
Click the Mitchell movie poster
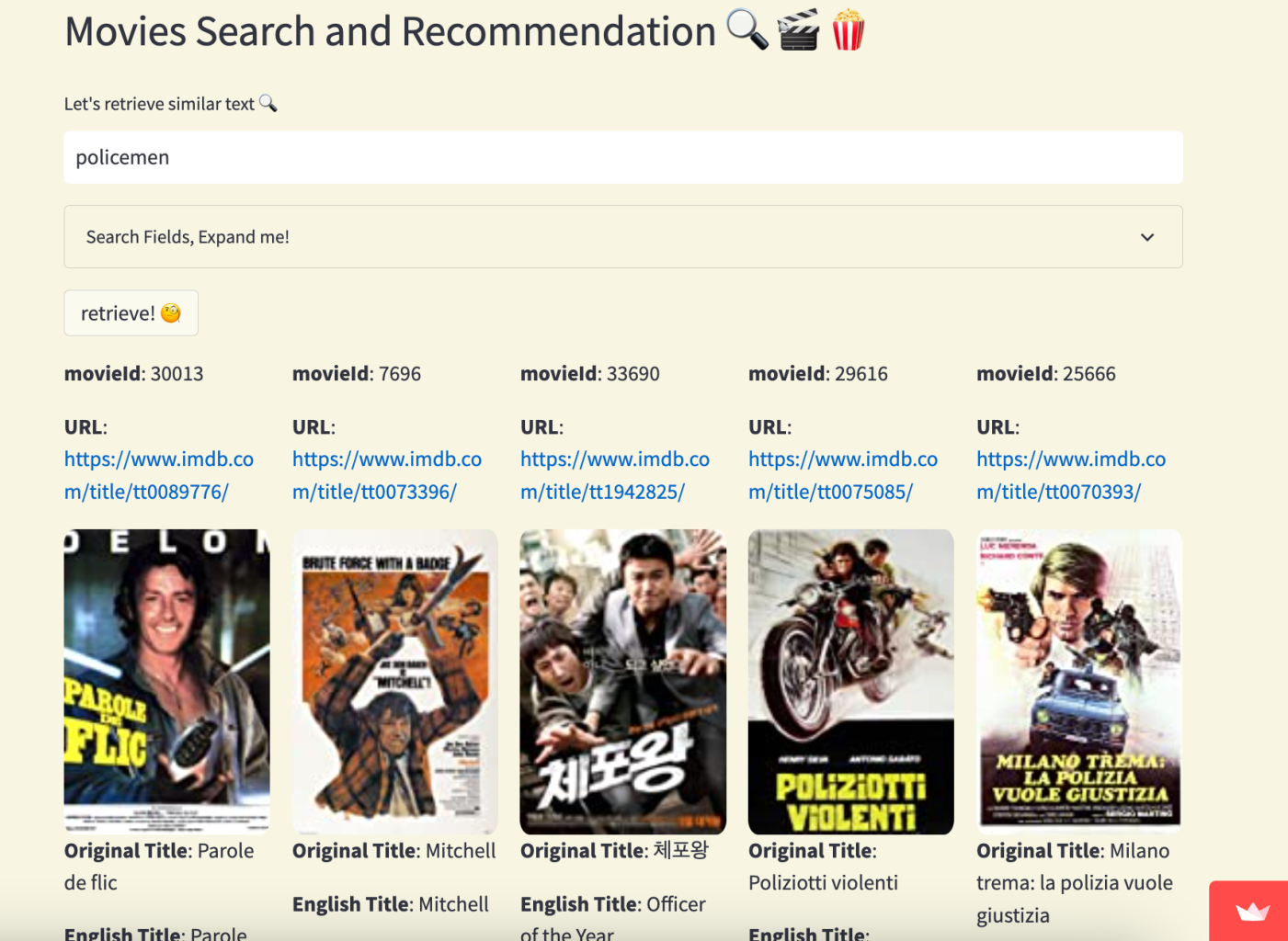tap(394, 681)
